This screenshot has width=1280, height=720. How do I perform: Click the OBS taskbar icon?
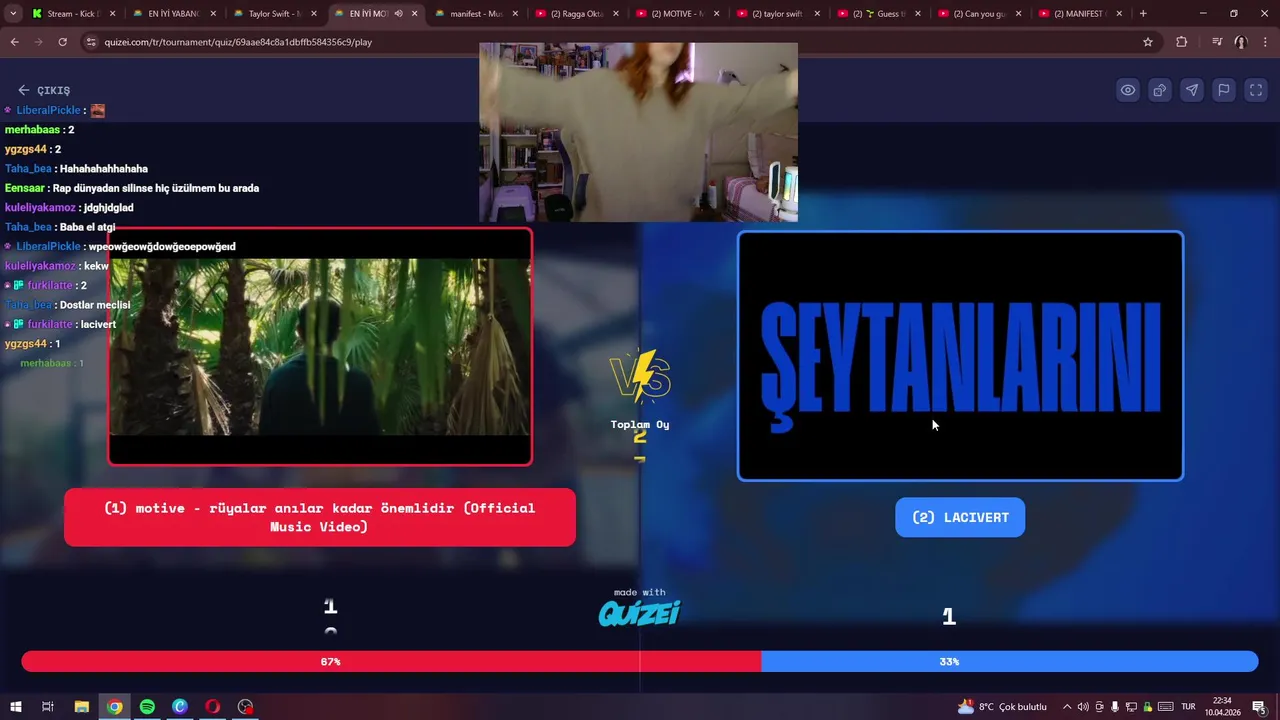pyautogui.click(x=246, y=707)
